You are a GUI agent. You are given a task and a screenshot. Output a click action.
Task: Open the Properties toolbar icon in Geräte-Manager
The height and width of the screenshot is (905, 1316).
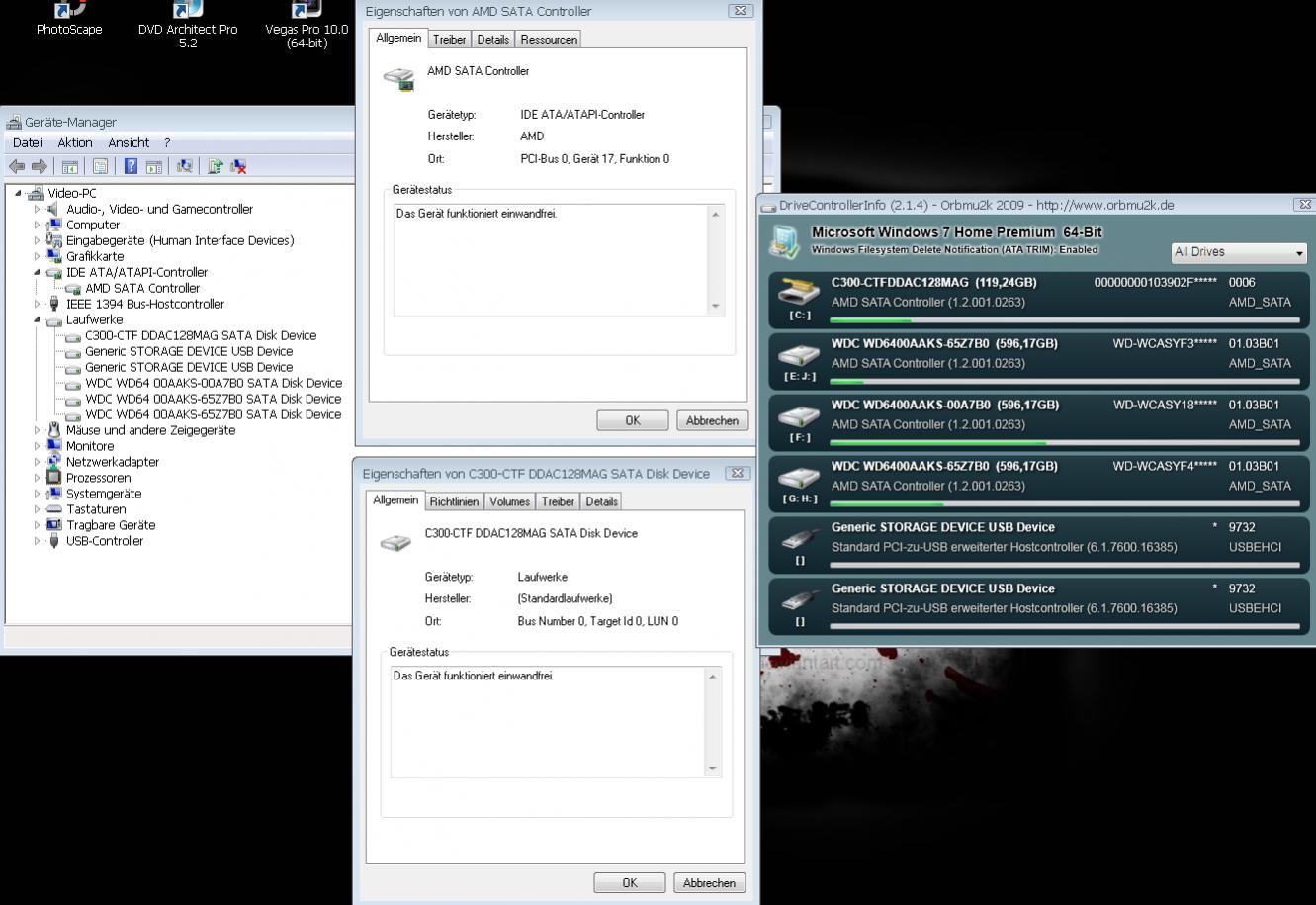tap(100, 166)
